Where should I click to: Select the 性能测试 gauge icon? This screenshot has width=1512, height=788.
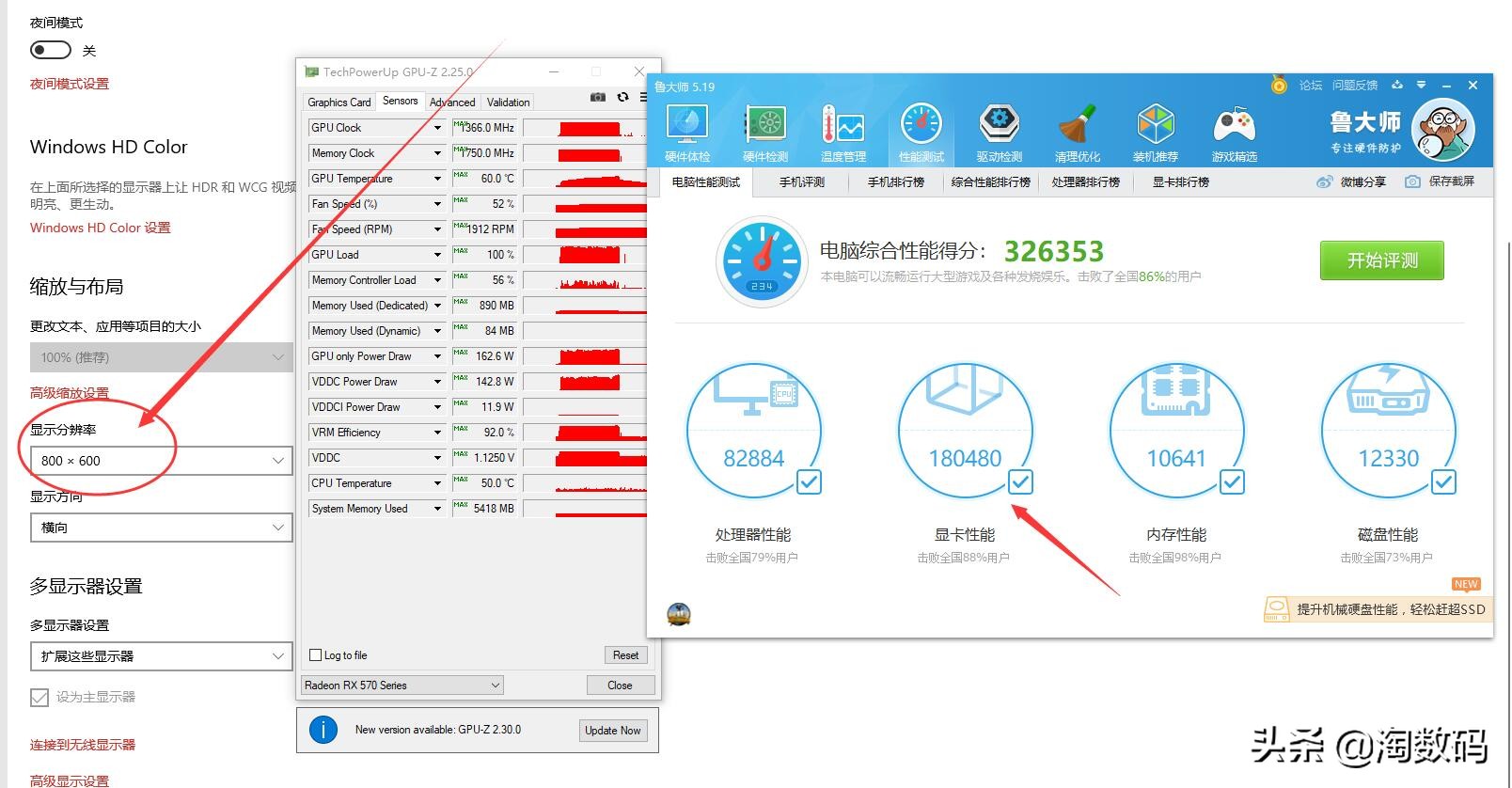pyautogui.click(x=921, y=123)
